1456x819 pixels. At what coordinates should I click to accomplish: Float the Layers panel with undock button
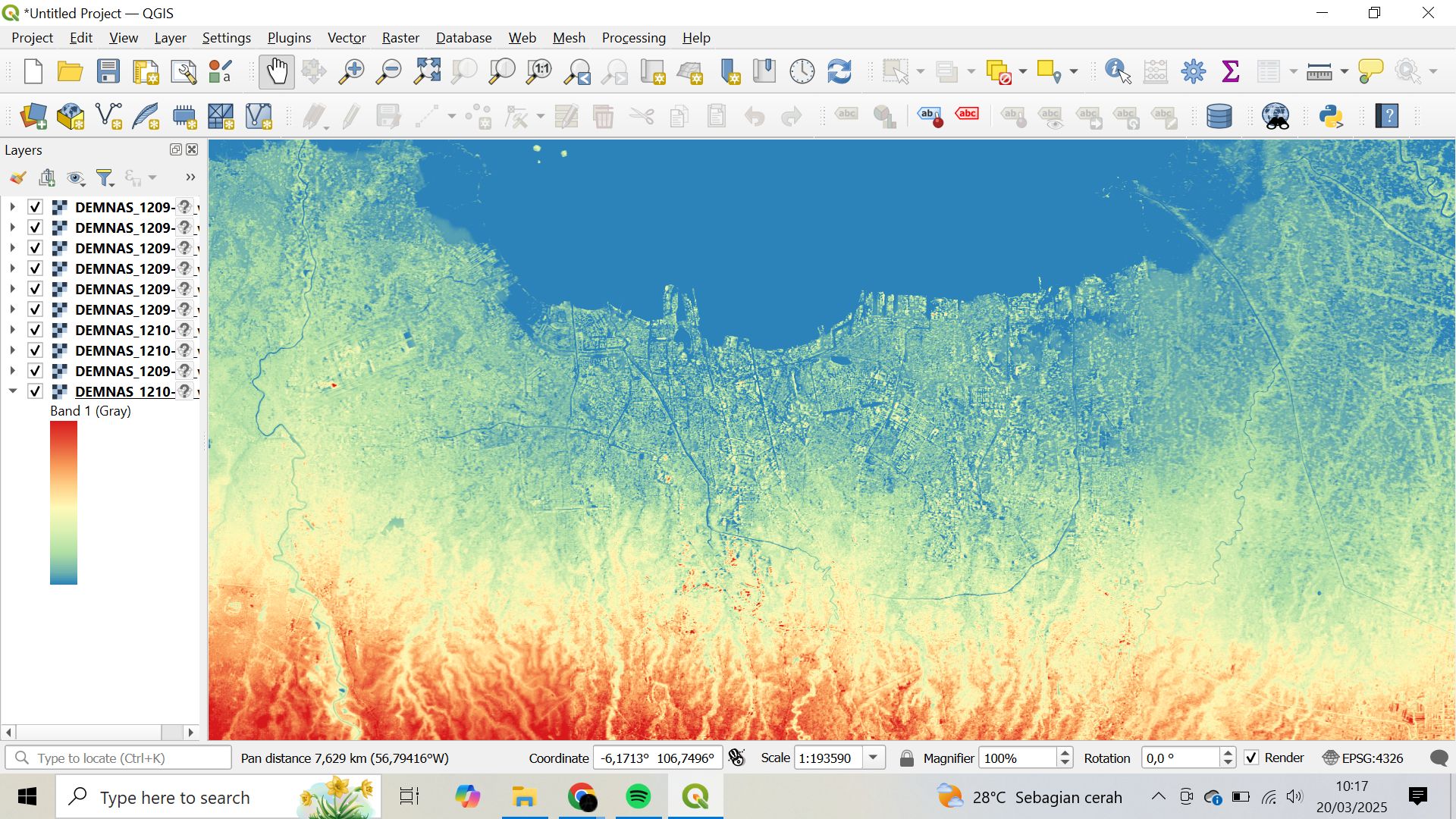point(176,149)
